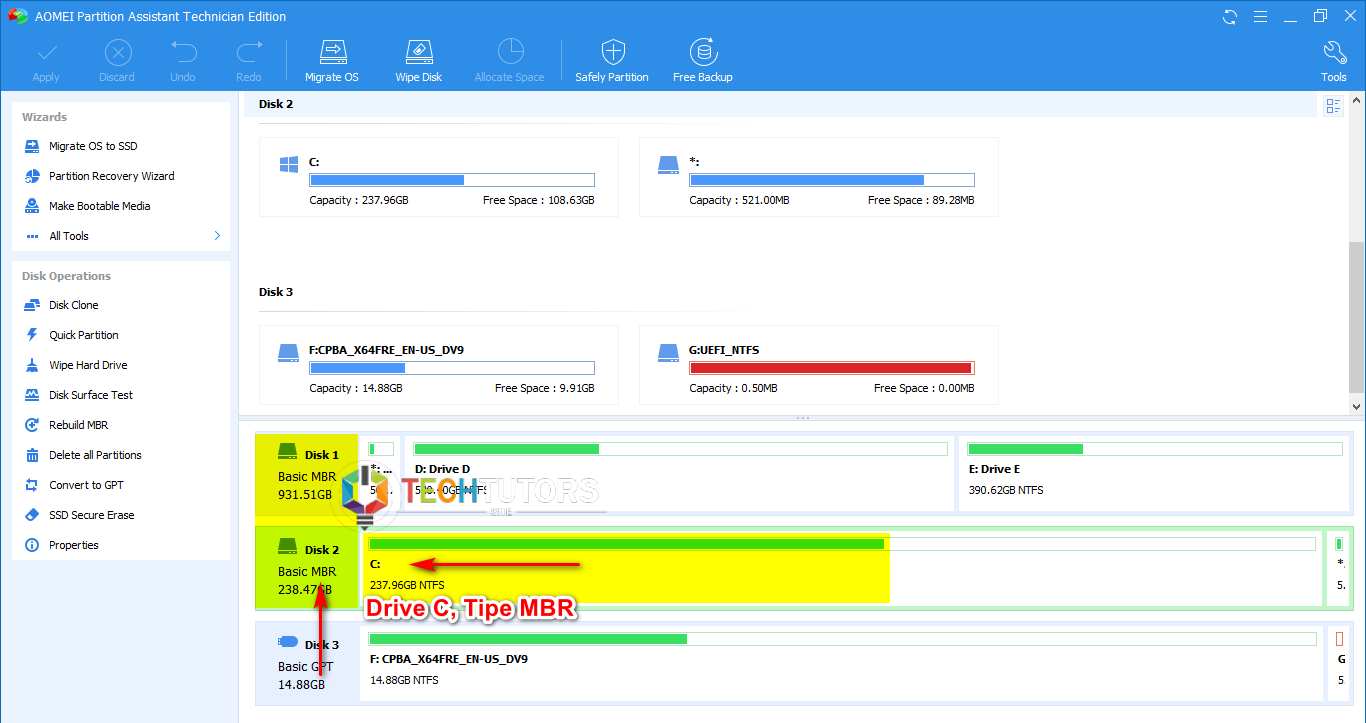
Task: Click the Quick Partition lightning icon
Action: coord(31,335)
